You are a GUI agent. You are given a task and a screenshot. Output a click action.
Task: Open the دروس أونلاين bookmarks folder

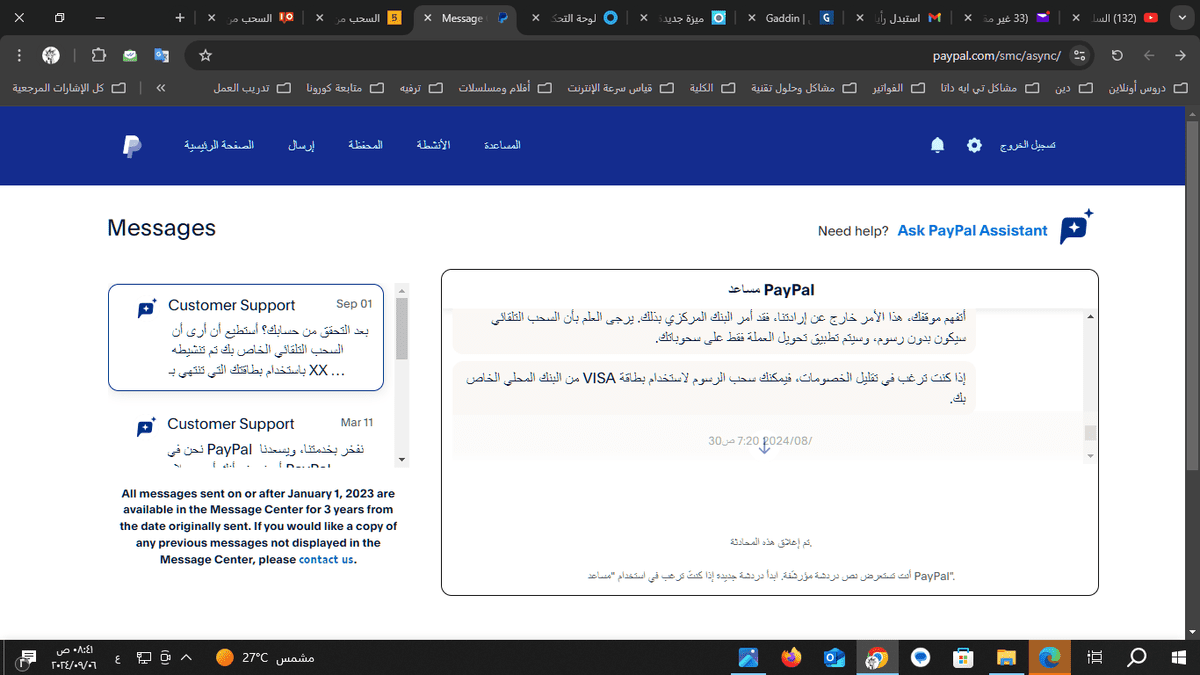1140,88
